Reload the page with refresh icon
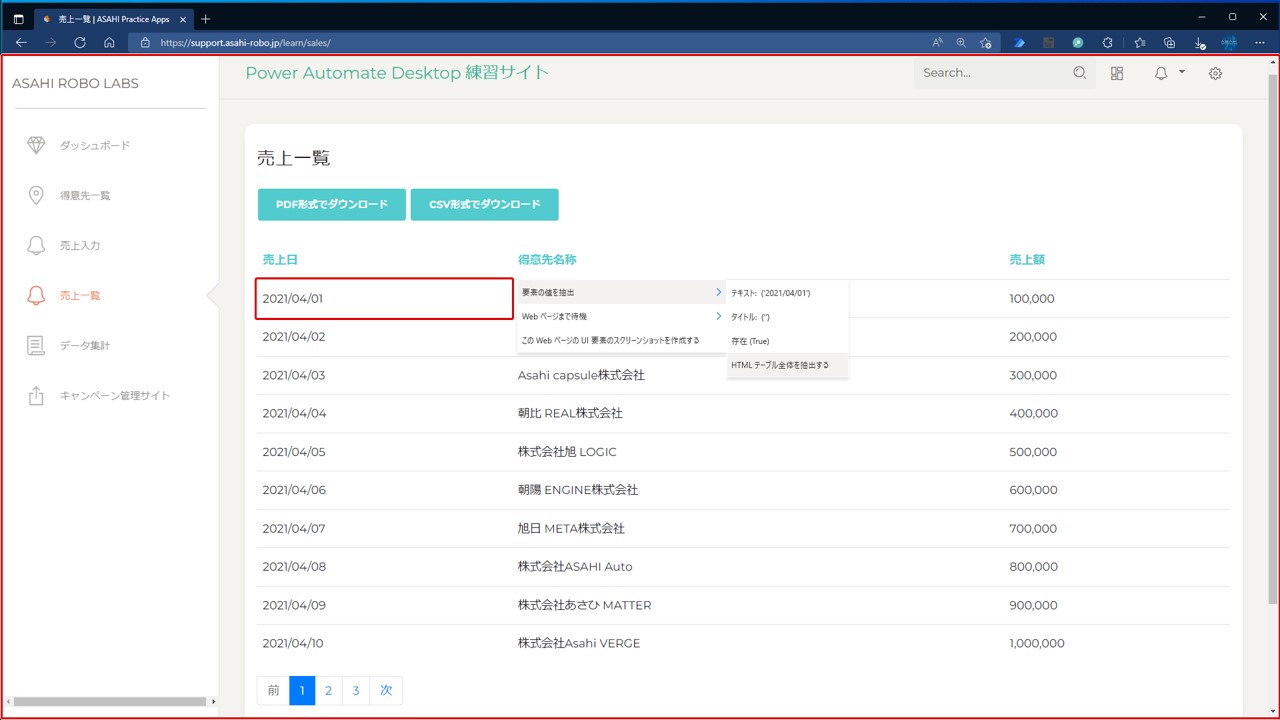Screen dimensions: 1280x720 [80, 43]
